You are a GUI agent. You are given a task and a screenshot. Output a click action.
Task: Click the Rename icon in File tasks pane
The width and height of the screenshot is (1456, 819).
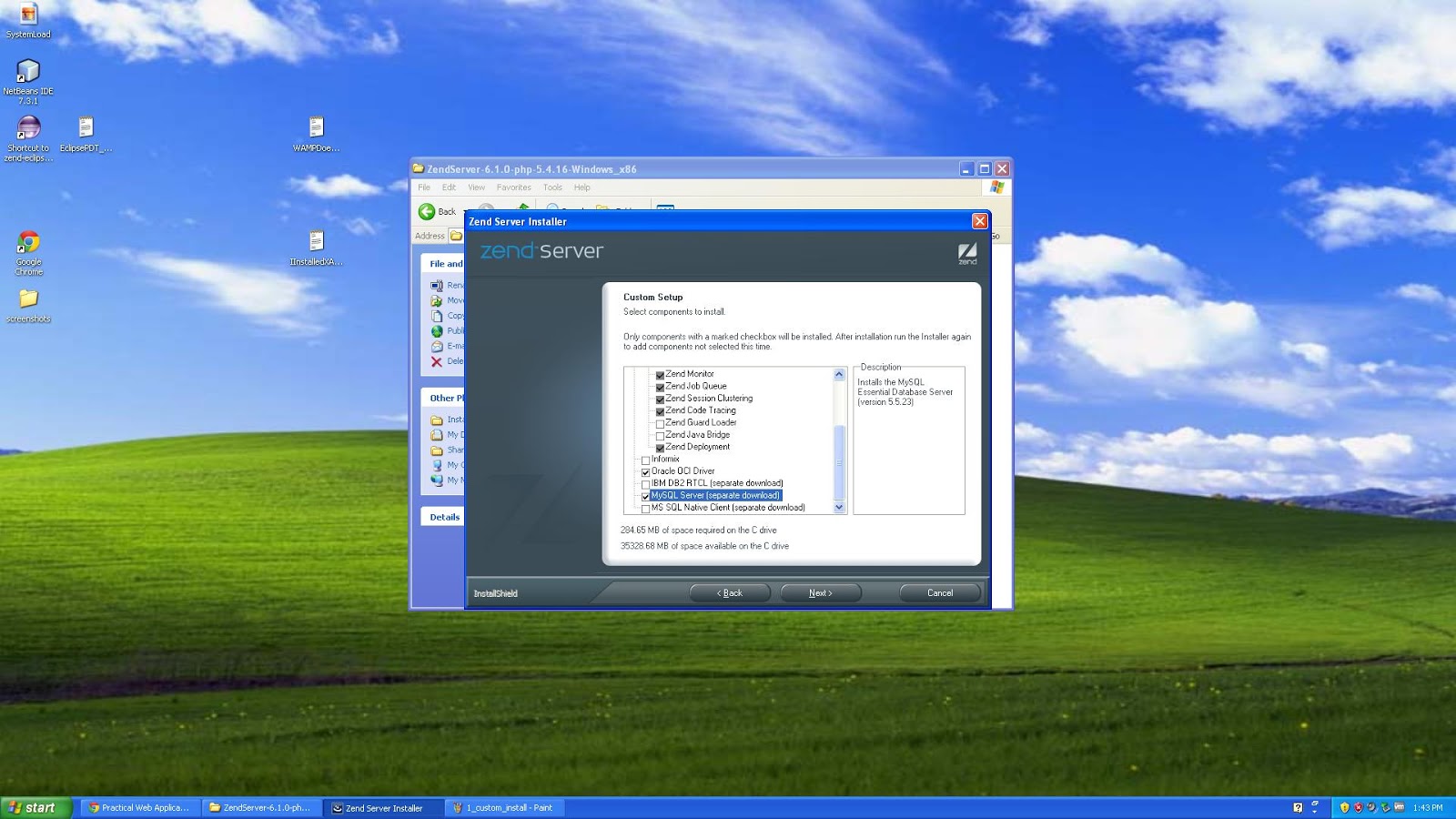(x=437, y=286)
